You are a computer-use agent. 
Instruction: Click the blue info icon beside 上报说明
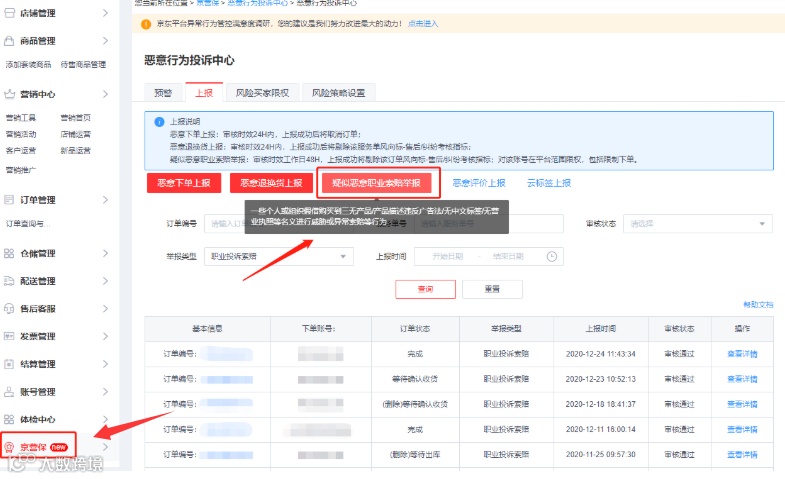point(159,122)
